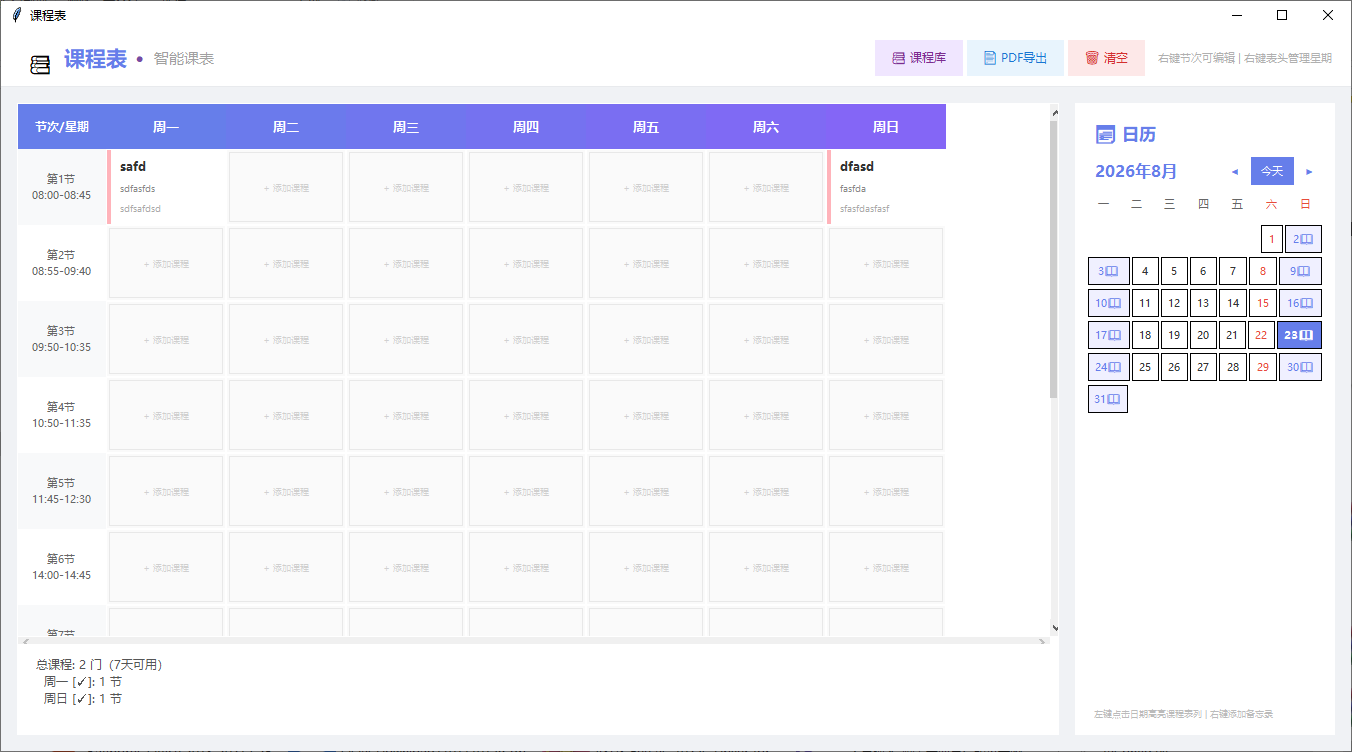Viewport: 1352px width, 752px height.
Task: Add a course to 周五 第1节
Action: point(646,187)
